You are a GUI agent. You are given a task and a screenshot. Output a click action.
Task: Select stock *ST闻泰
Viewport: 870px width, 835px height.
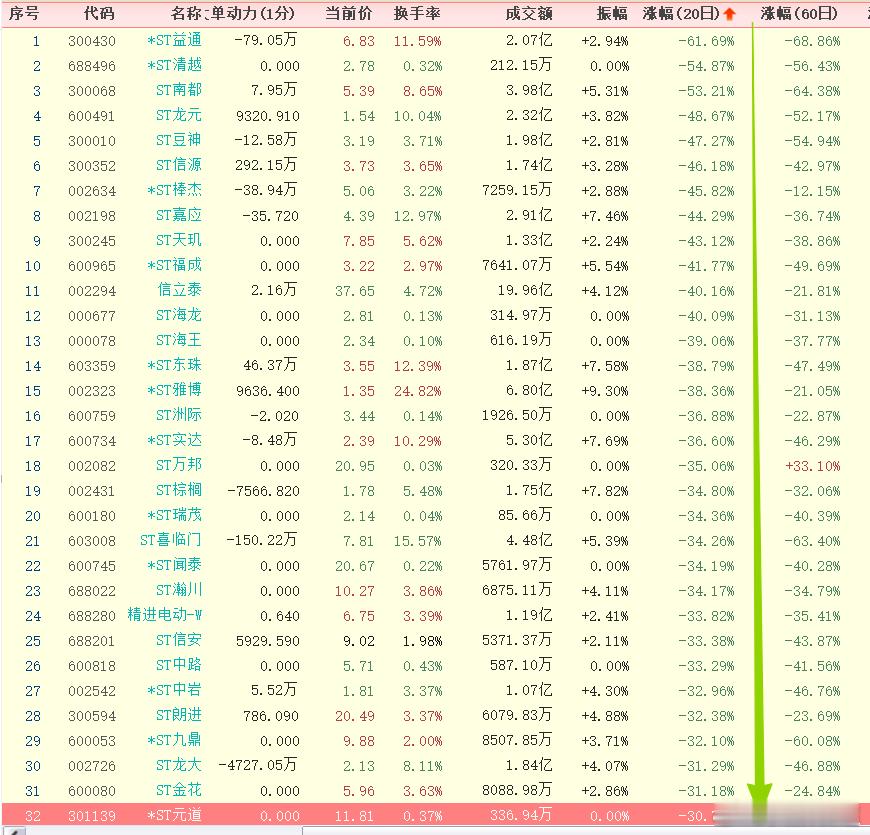click(x=175, y=565)
